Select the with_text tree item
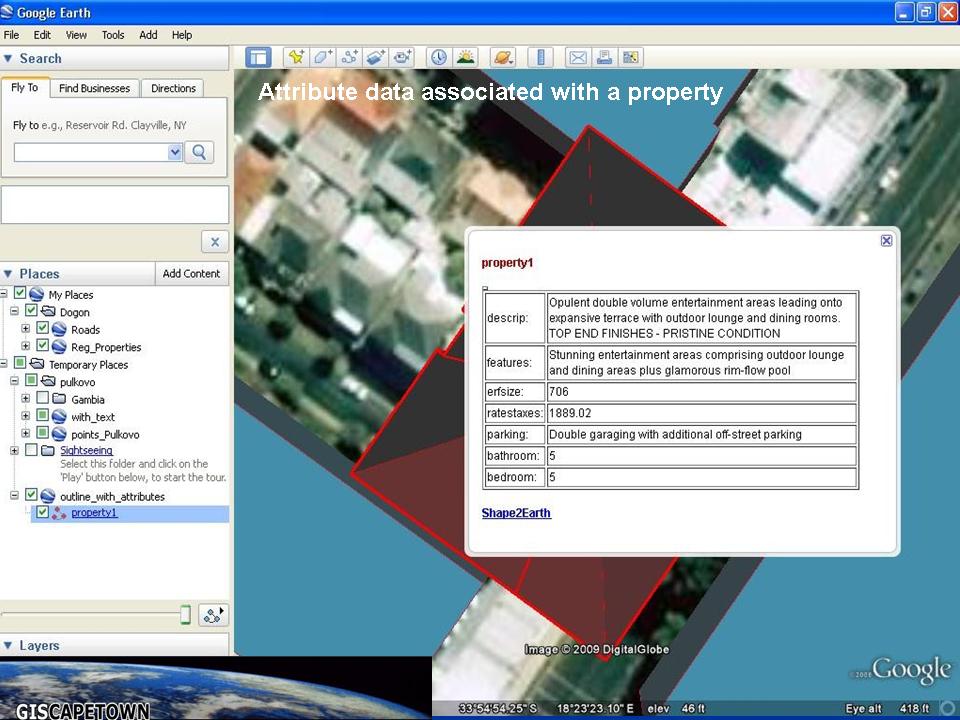Screen dimensions: 960x720 (92, 417)
